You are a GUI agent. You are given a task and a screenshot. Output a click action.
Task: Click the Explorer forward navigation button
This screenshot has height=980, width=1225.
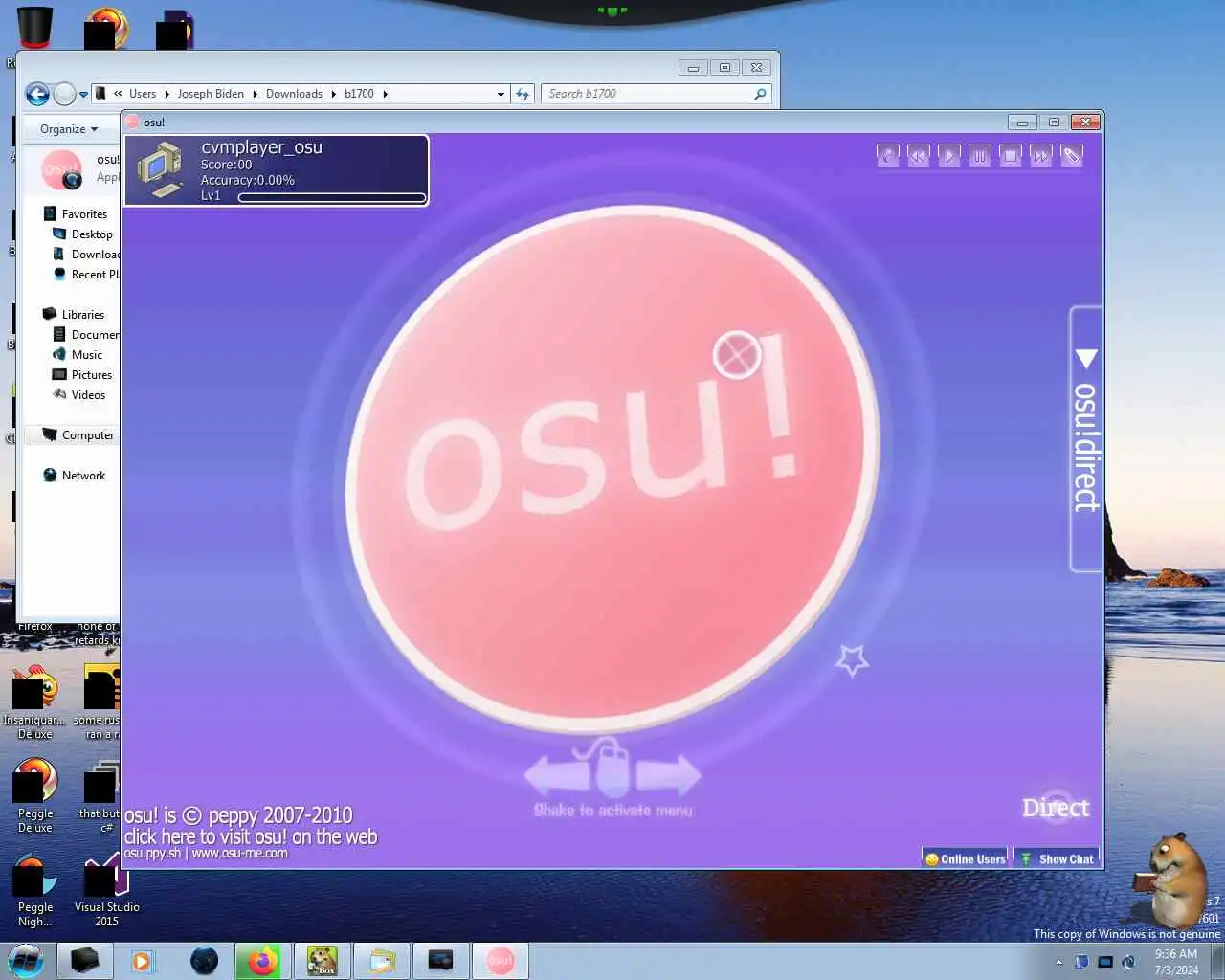64,94
